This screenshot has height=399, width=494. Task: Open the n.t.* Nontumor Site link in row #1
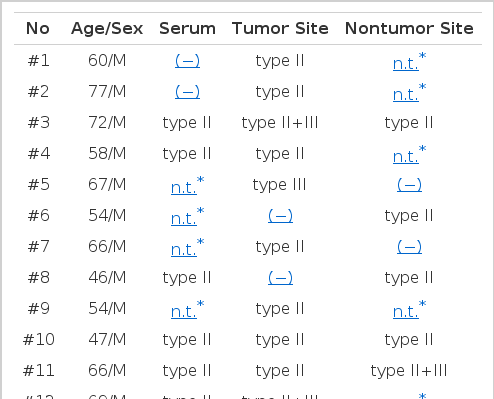click(x=409, y=61)
